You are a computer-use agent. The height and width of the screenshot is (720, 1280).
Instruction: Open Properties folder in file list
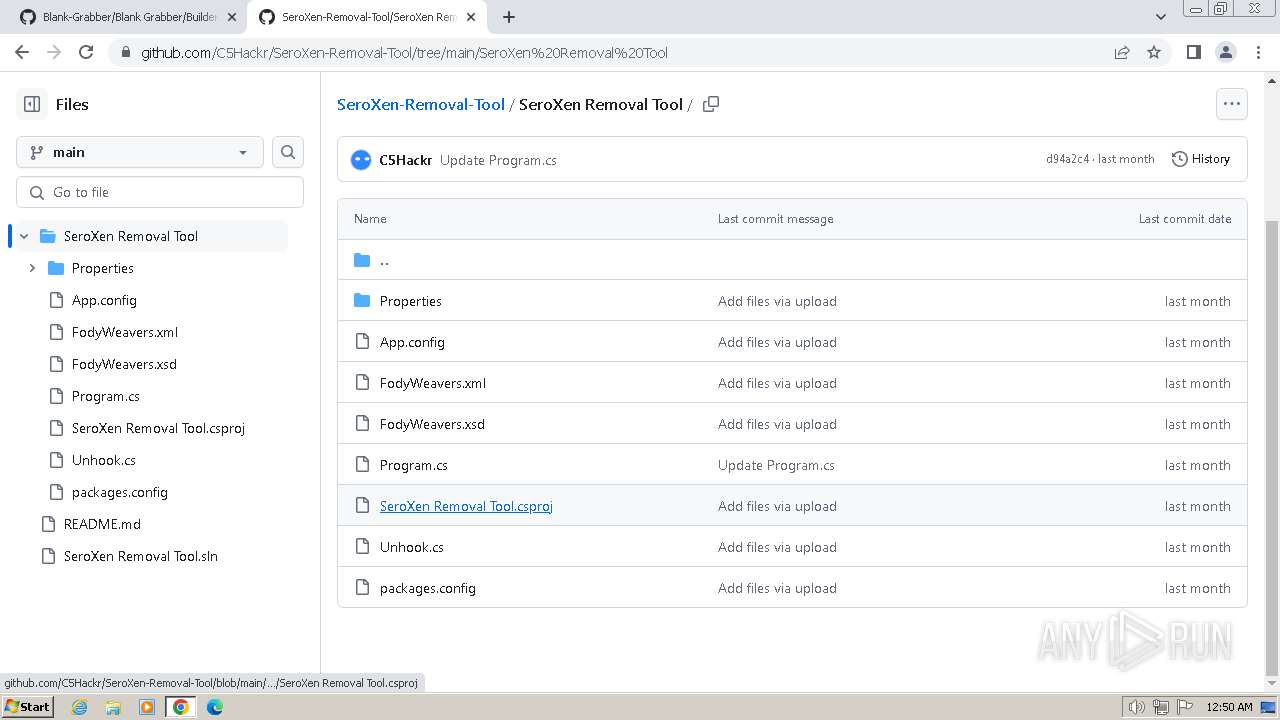point(410,301)
